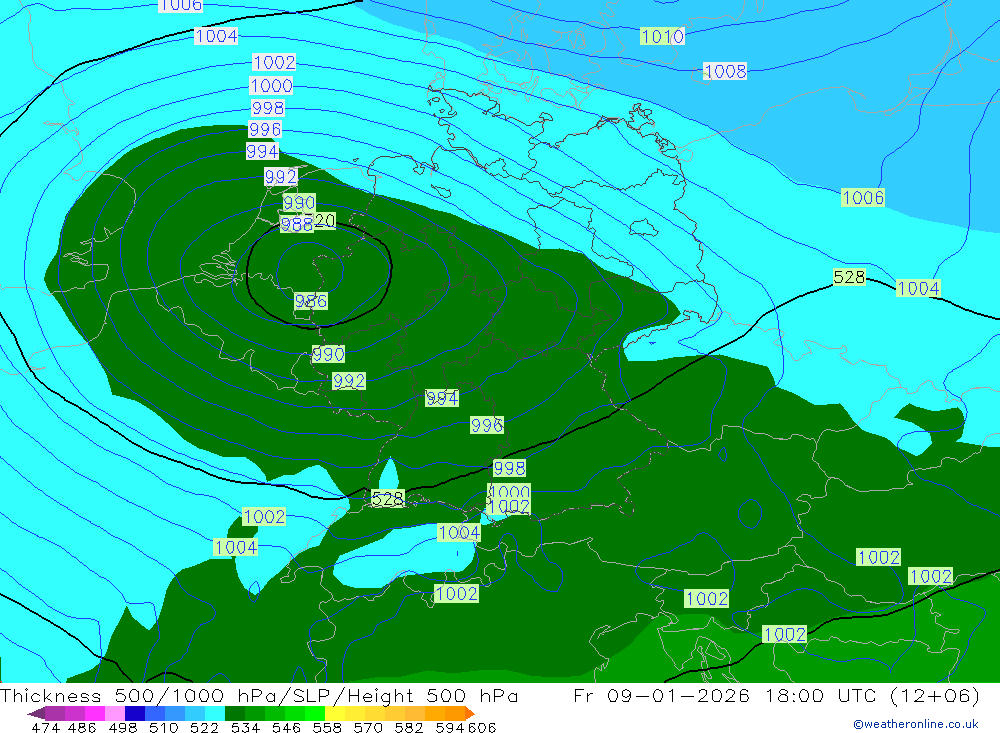Click the '988' pressure label
This screenshot has width=1000, height=733.
click(x=297, y=224)
